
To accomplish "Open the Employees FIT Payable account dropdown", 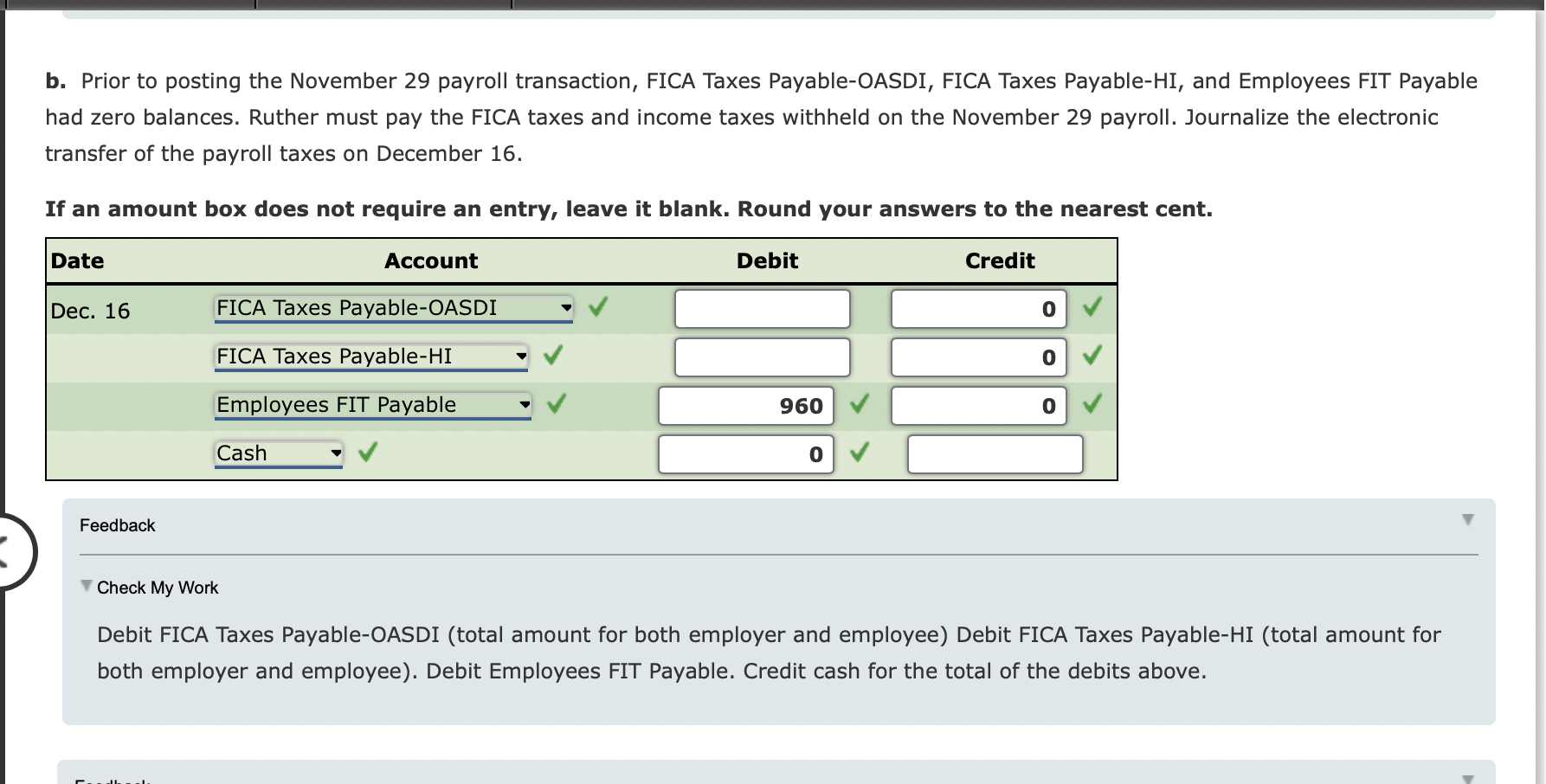I will [x=525, y=404].
